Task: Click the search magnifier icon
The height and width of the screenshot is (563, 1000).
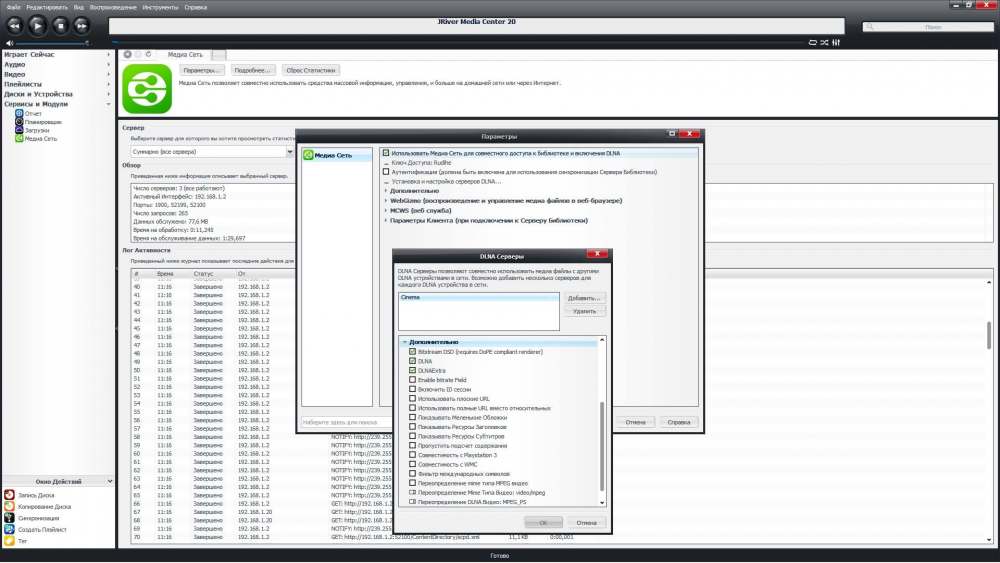Action: click(870, 27)
